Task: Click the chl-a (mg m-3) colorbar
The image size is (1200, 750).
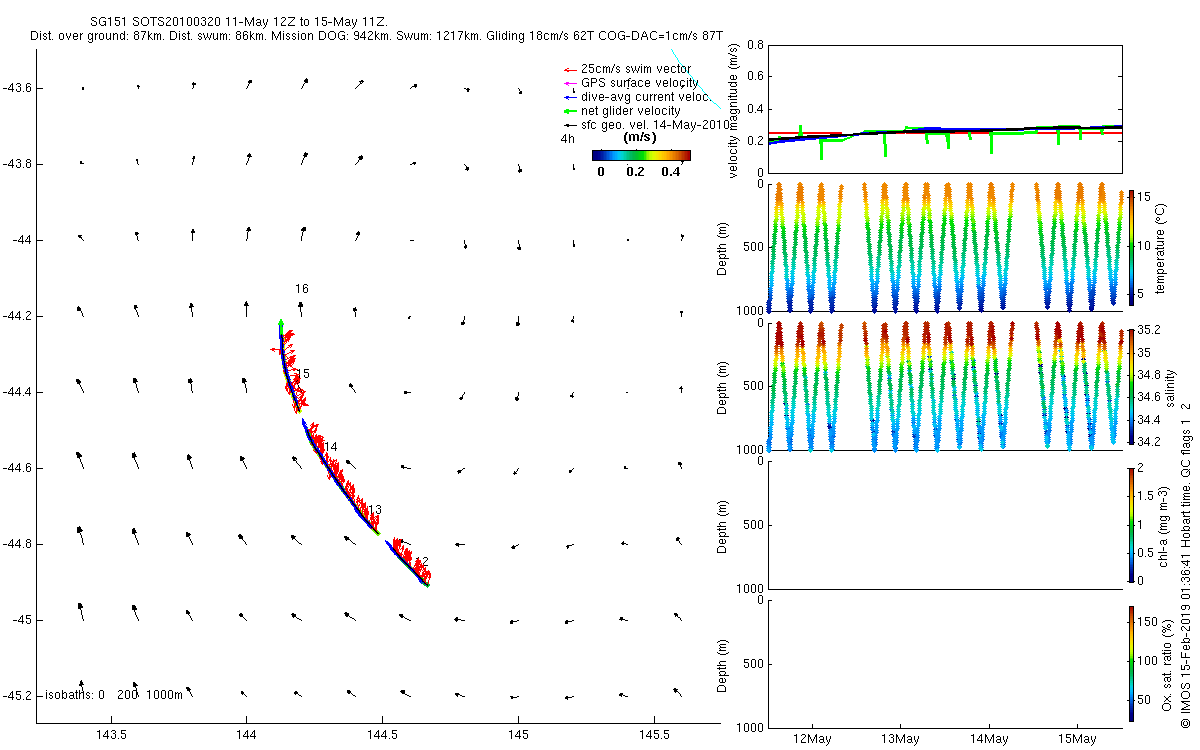Action: click(x=1131, y=524)
